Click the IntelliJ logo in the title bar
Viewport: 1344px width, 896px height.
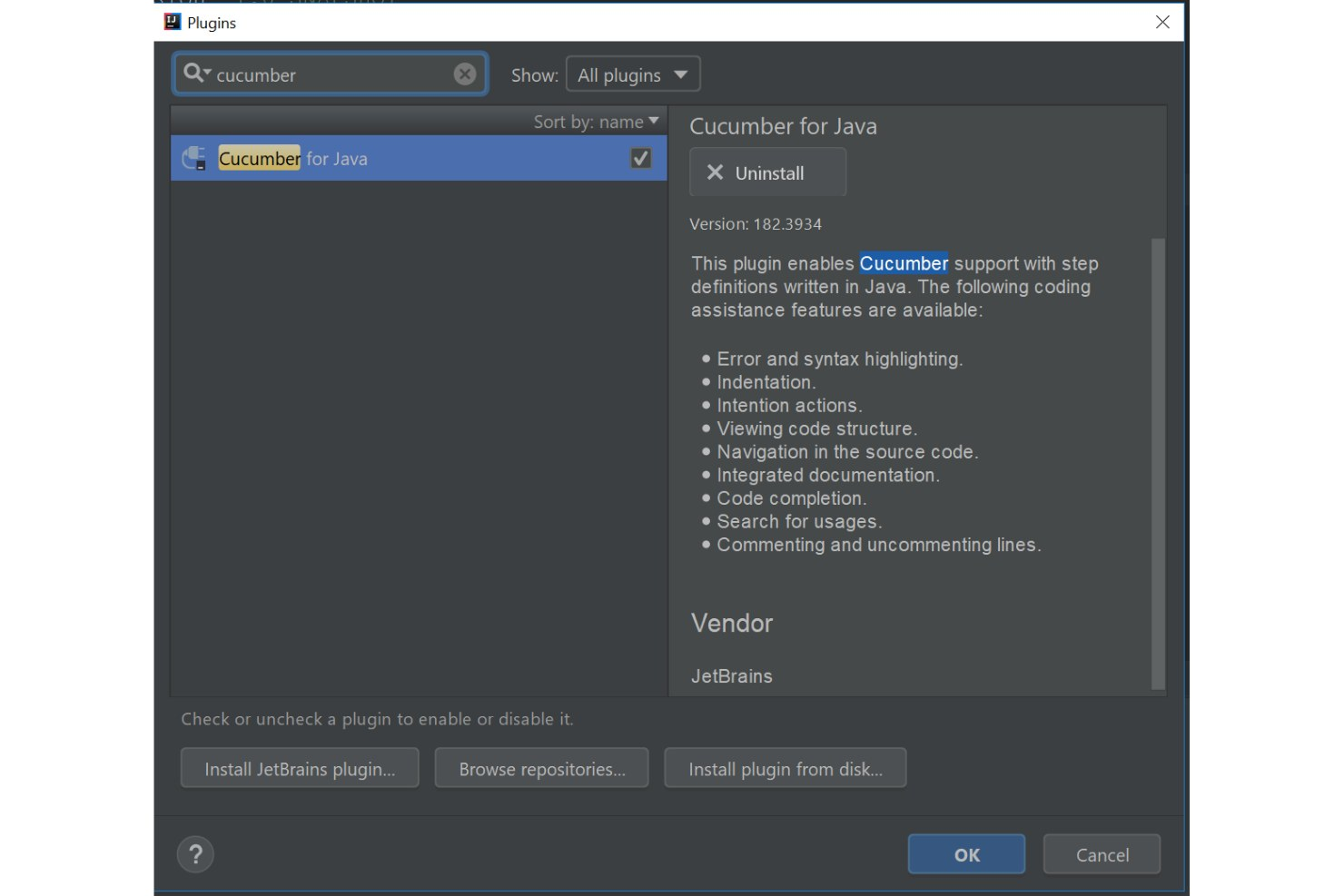coord(171,21)
